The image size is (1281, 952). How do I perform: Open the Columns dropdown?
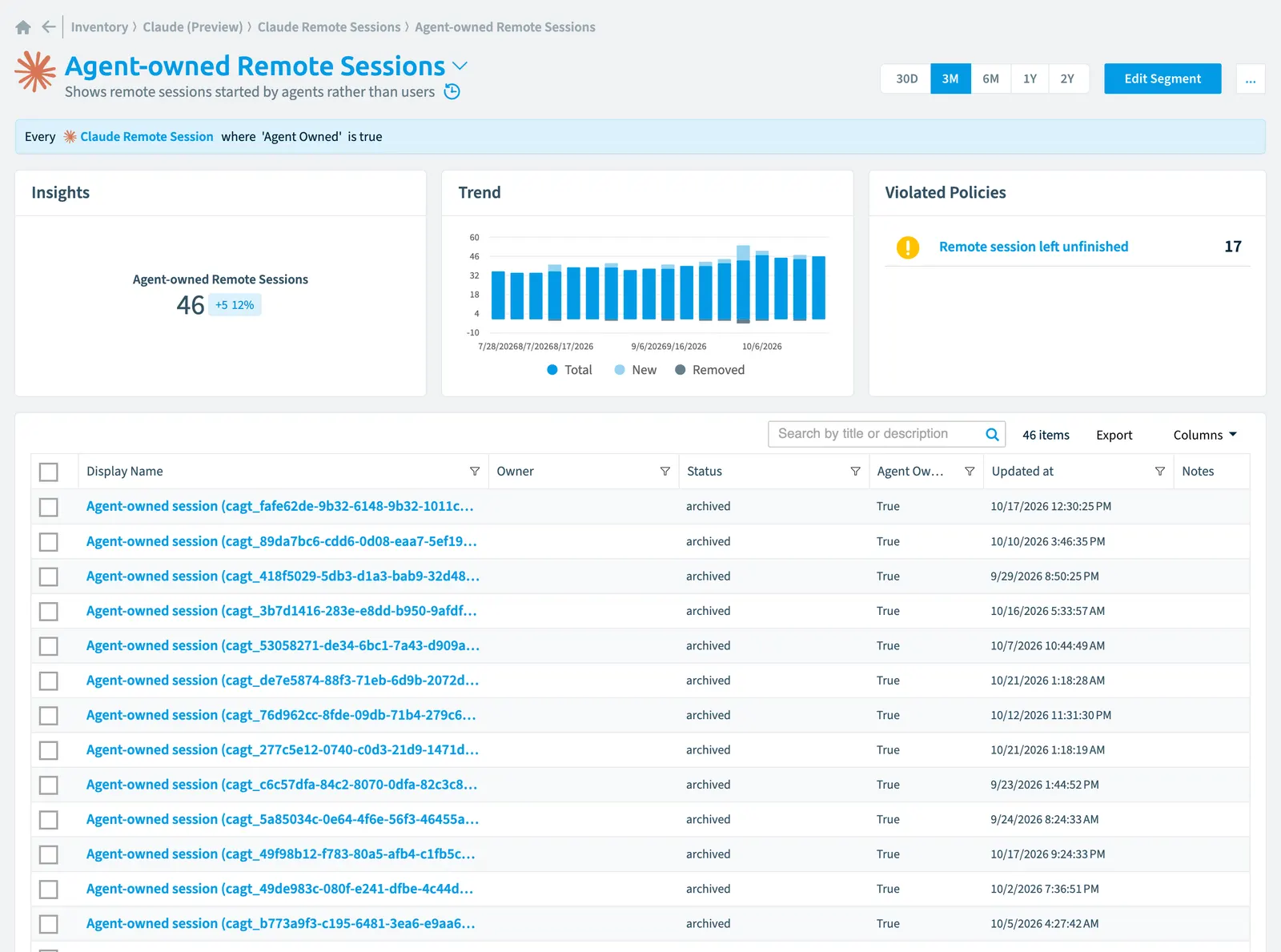[1205, 435]
